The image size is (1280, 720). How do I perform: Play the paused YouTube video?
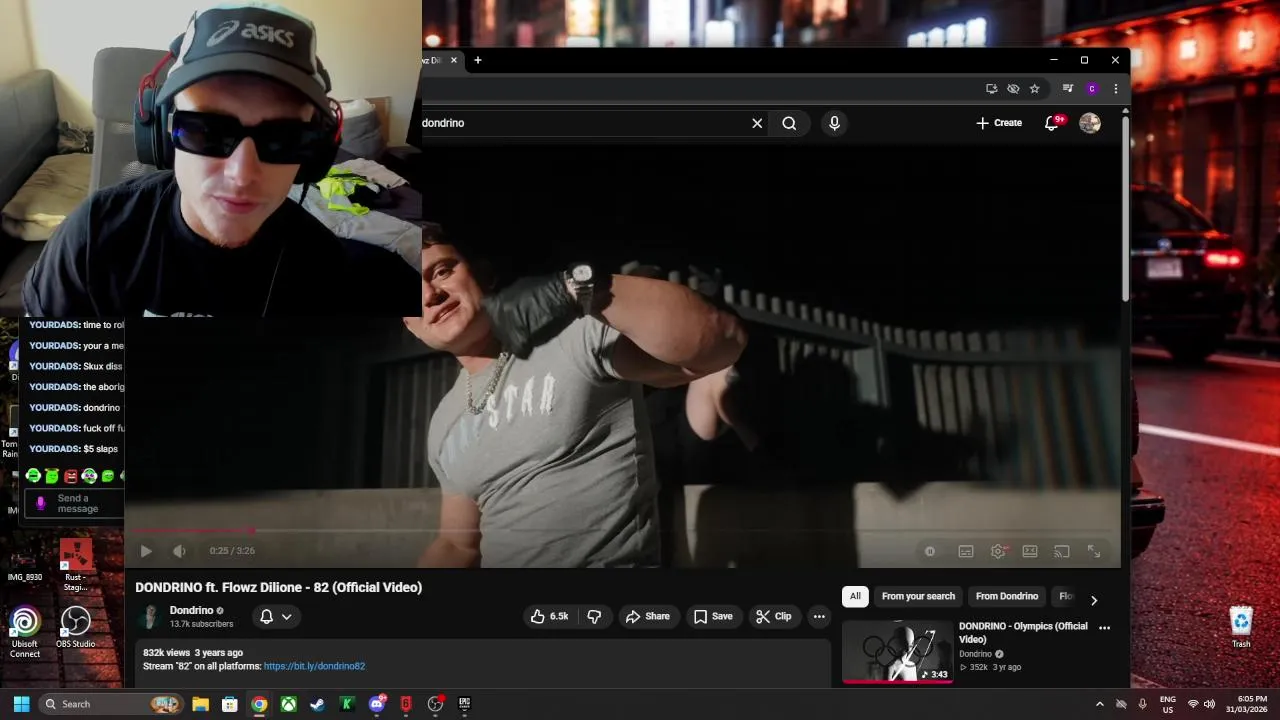[146, 551]
